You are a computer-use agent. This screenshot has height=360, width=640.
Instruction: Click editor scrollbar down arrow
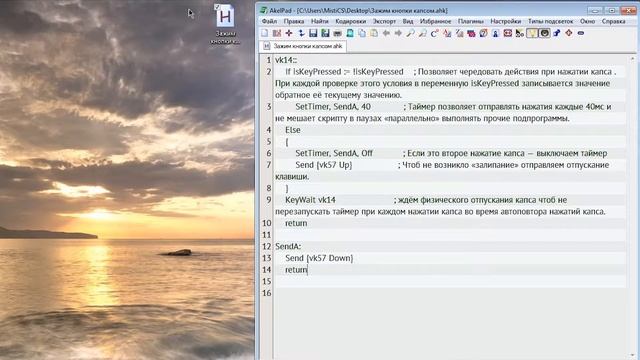[633, 356]
